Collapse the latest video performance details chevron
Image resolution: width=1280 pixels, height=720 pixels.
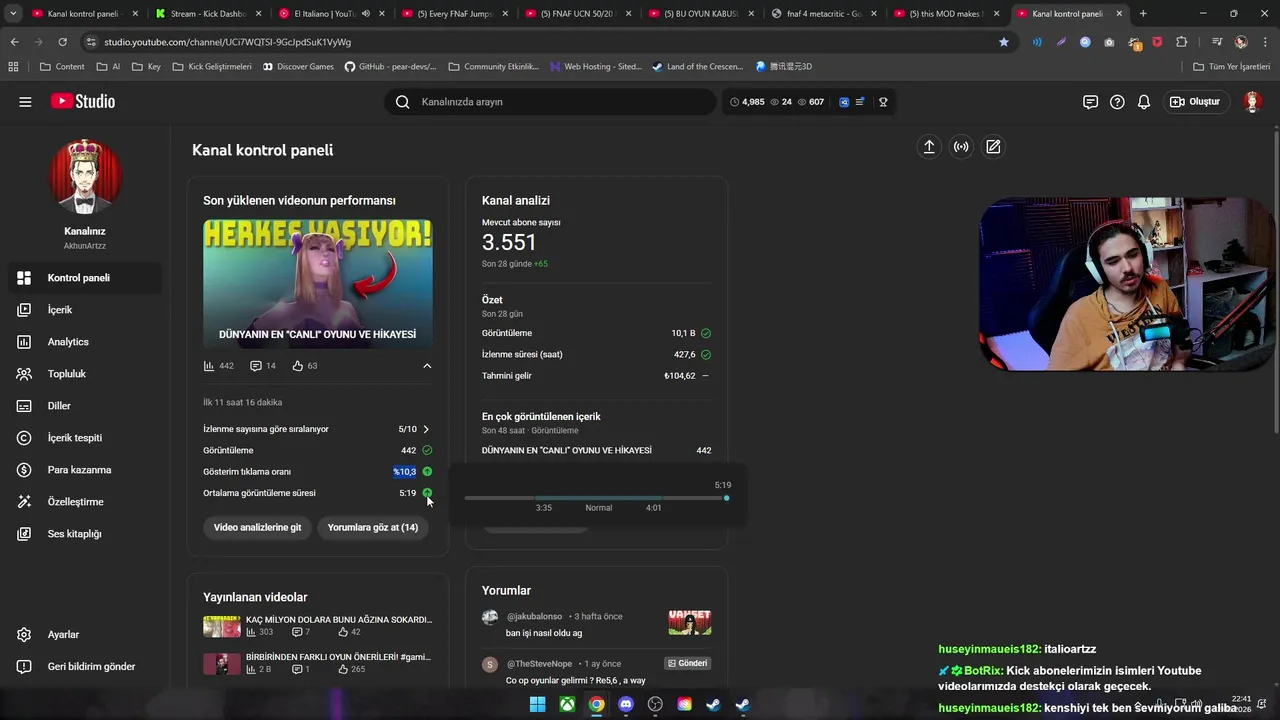427,366
